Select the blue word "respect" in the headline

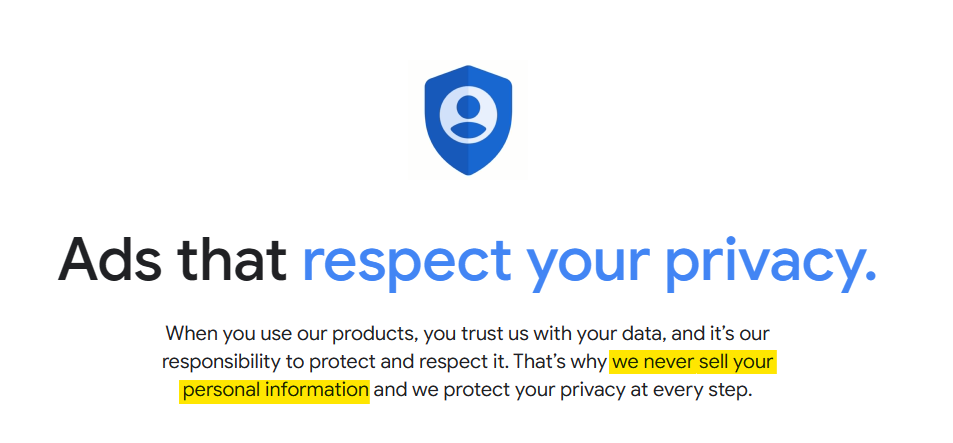tap(407, 264)
